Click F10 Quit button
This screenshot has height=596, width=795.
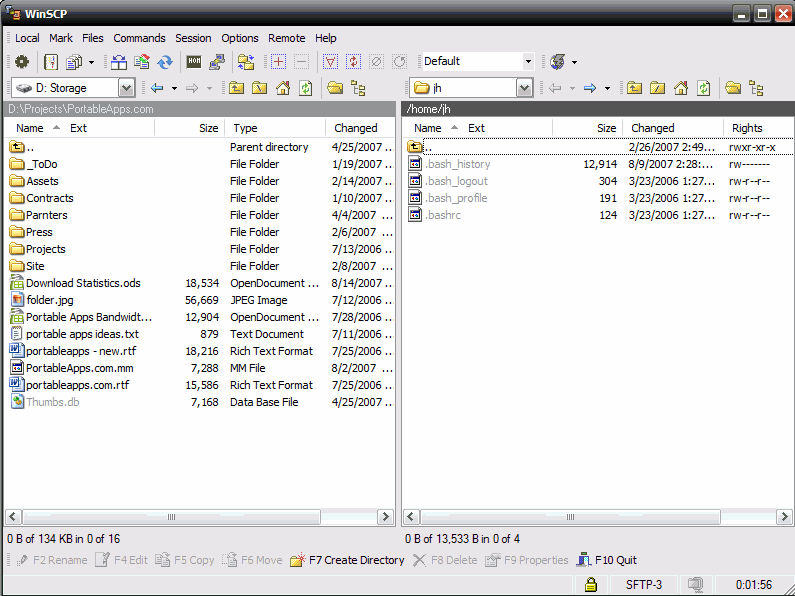[607, 560]
